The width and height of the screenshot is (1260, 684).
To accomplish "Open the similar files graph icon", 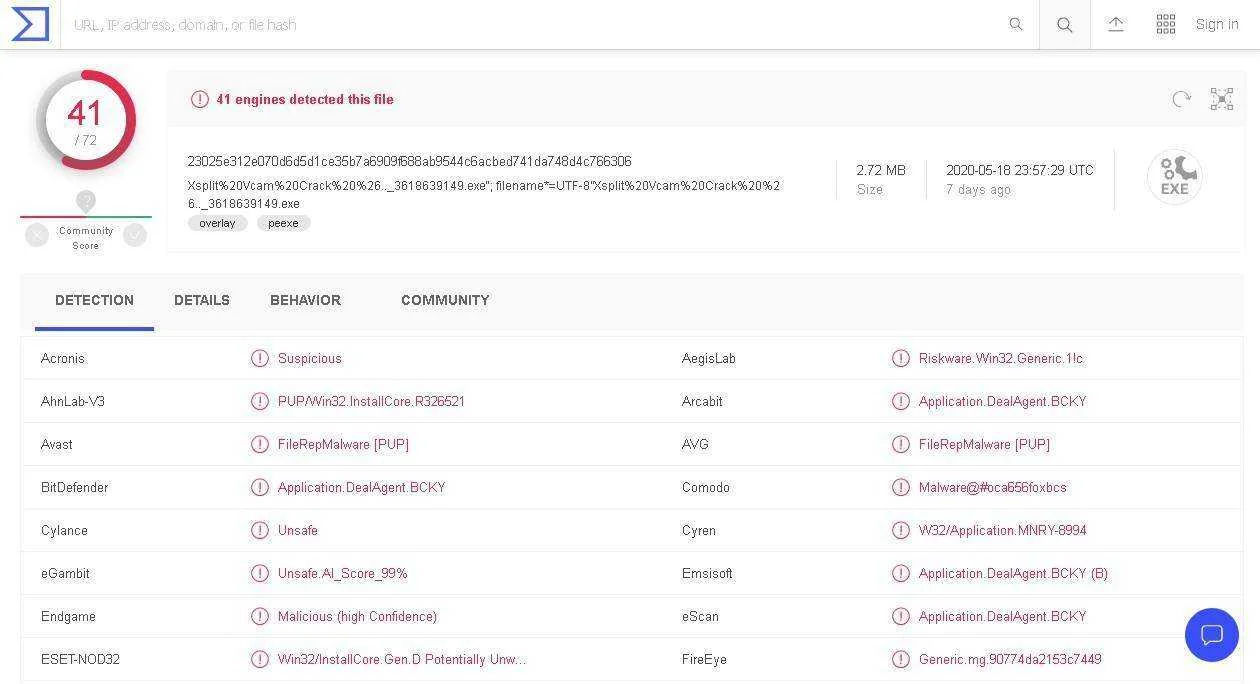I will 1222,99.
